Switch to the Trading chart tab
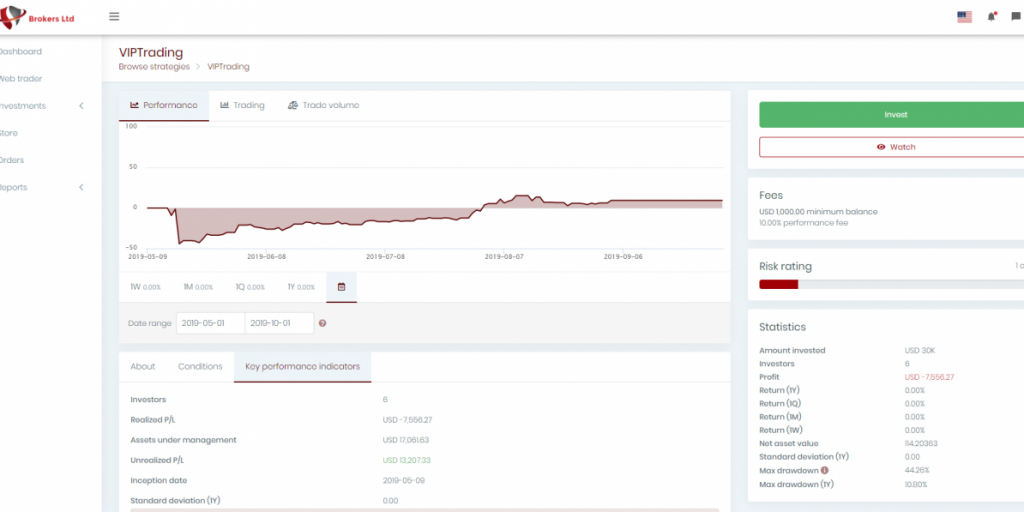This screenshot has width=1024, height=512. point(242,105)
